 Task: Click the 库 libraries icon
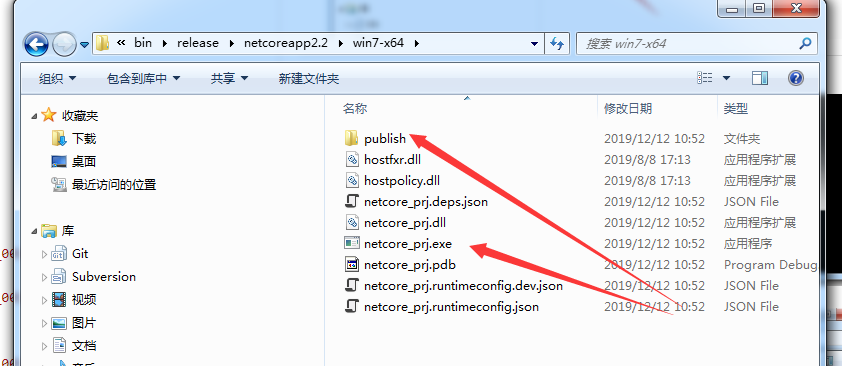tap(49, 231)
